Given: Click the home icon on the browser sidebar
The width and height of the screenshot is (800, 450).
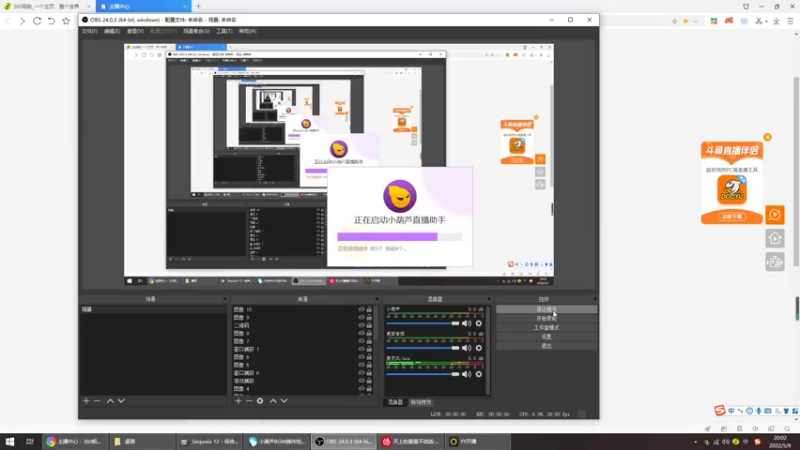Looking at the screenshot, I should [774, 238].
